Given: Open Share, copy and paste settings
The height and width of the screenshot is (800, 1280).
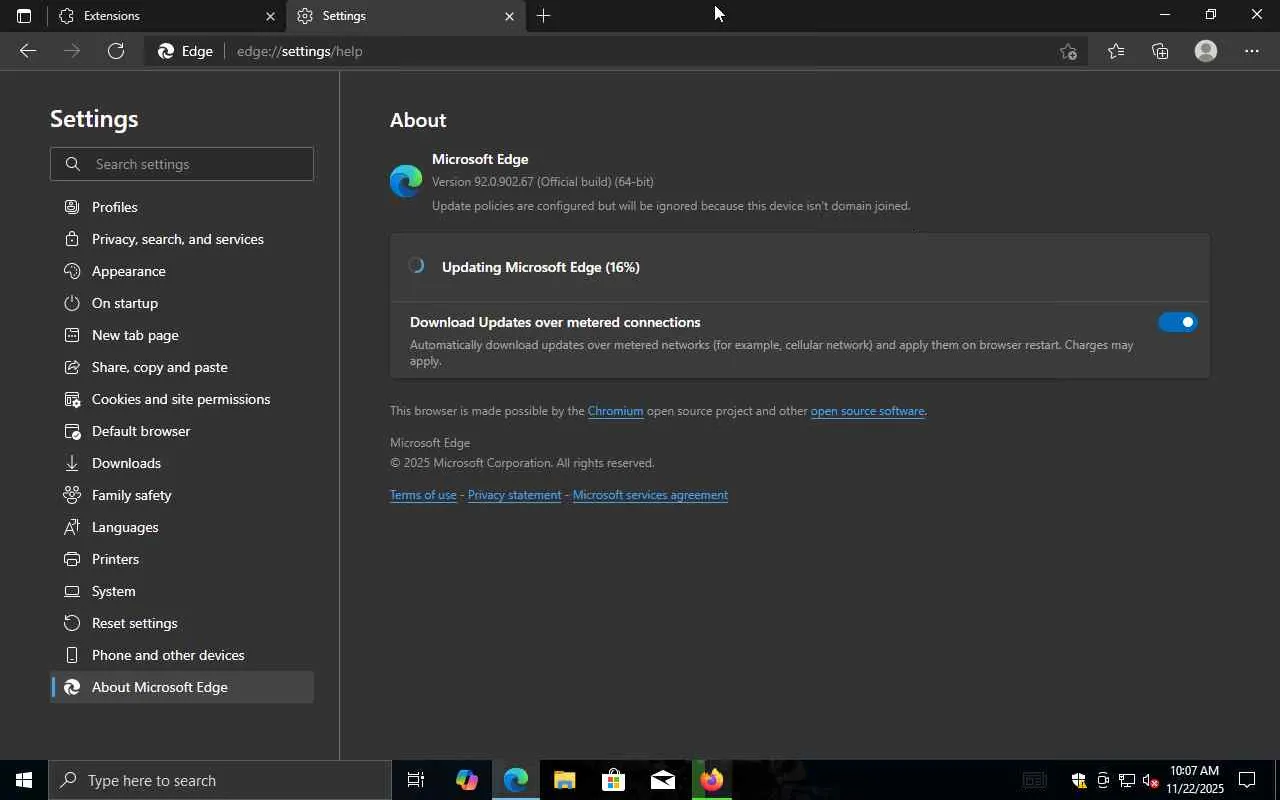Looking at the screenshot, I should point(182,367).
